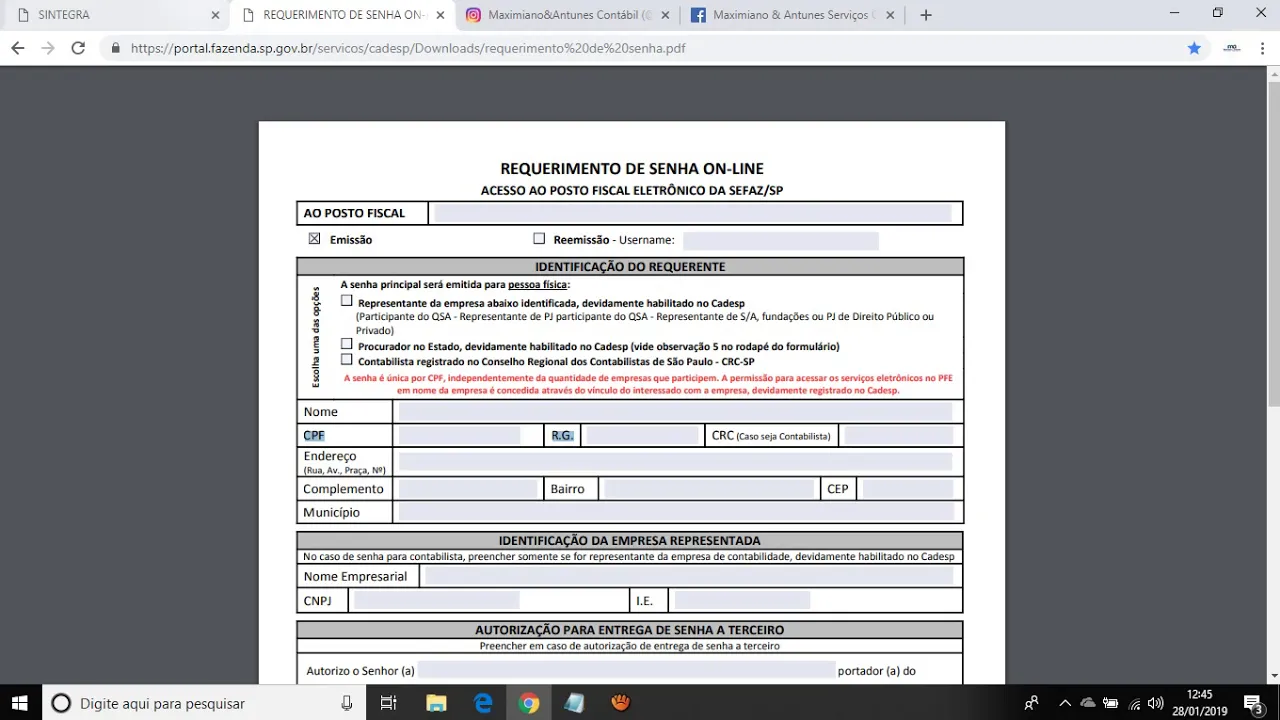Open the Windows Start menu
This screenshot has width=1280, height=720.
click(20, 703)
